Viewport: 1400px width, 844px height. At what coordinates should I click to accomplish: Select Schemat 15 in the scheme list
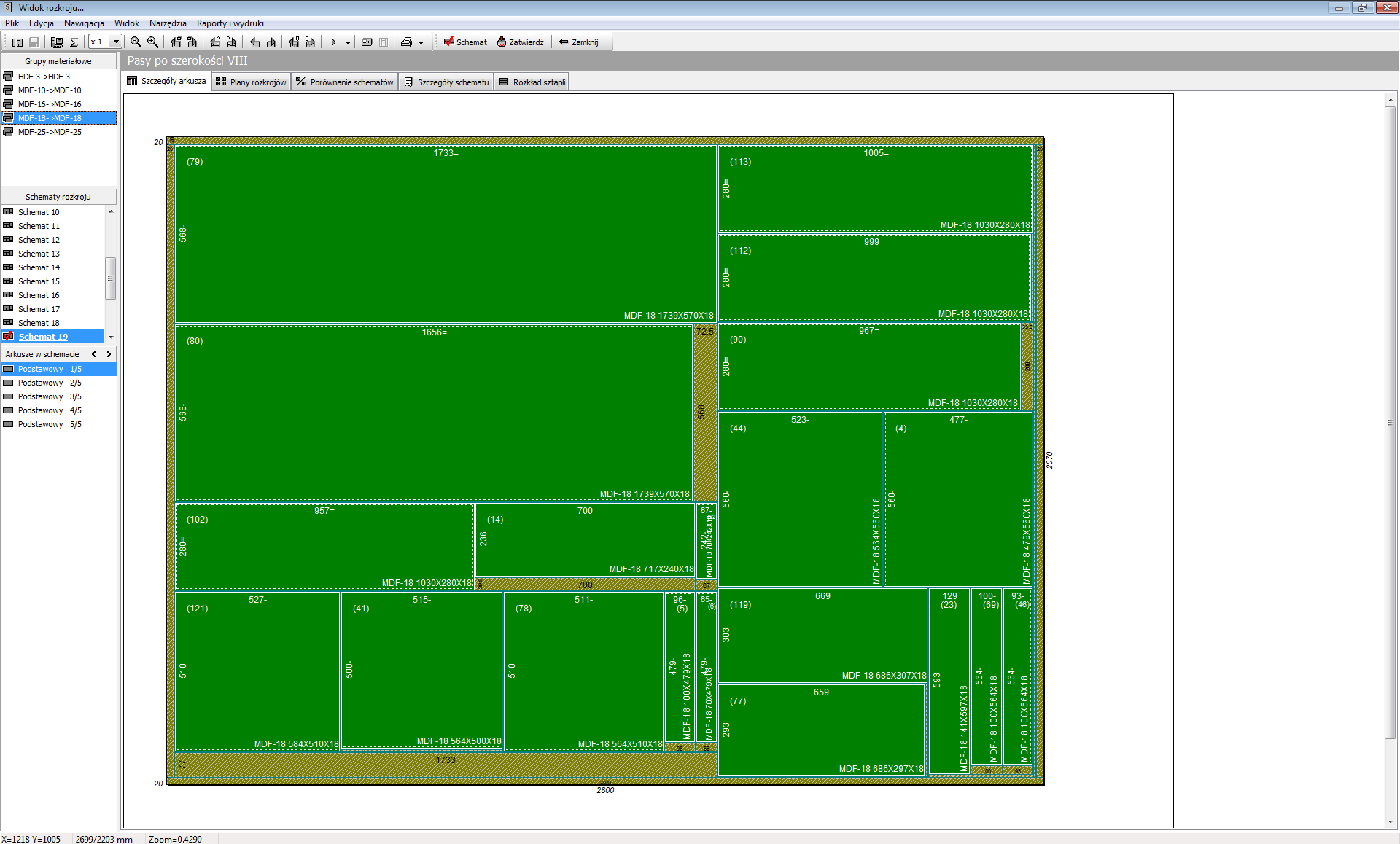[39, 281]
